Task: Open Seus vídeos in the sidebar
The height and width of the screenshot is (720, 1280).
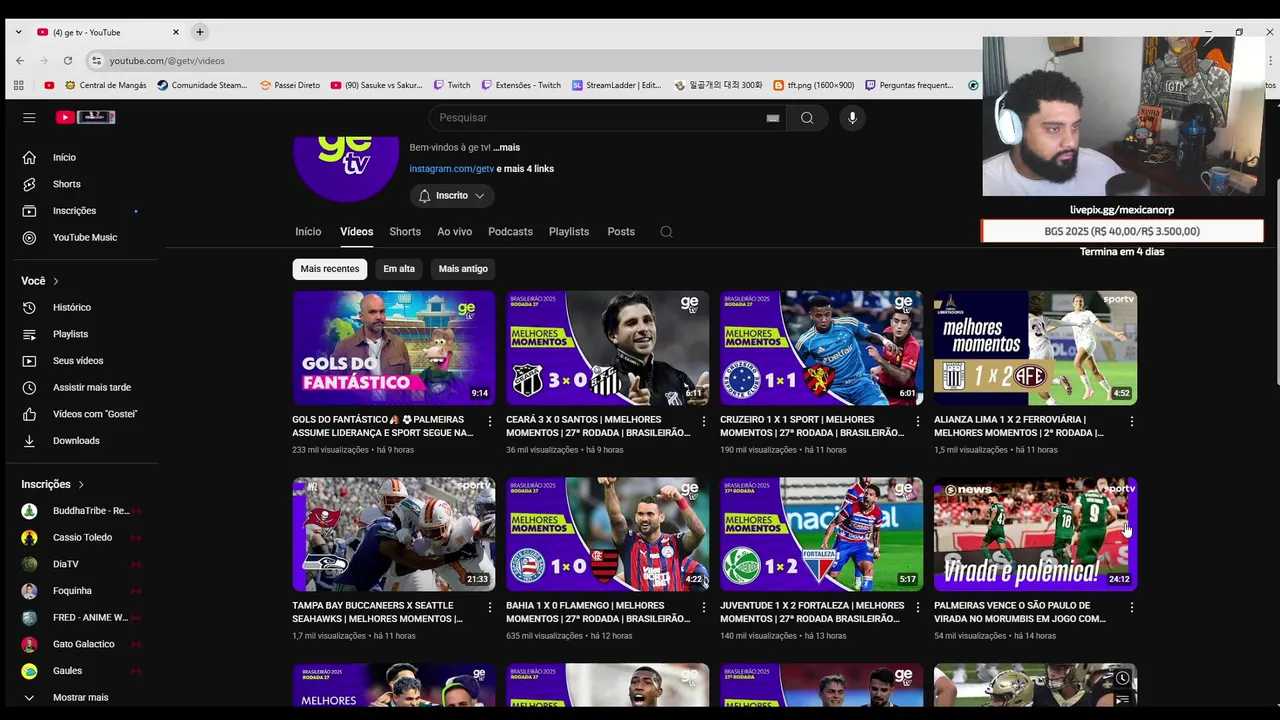Action: 80,361
